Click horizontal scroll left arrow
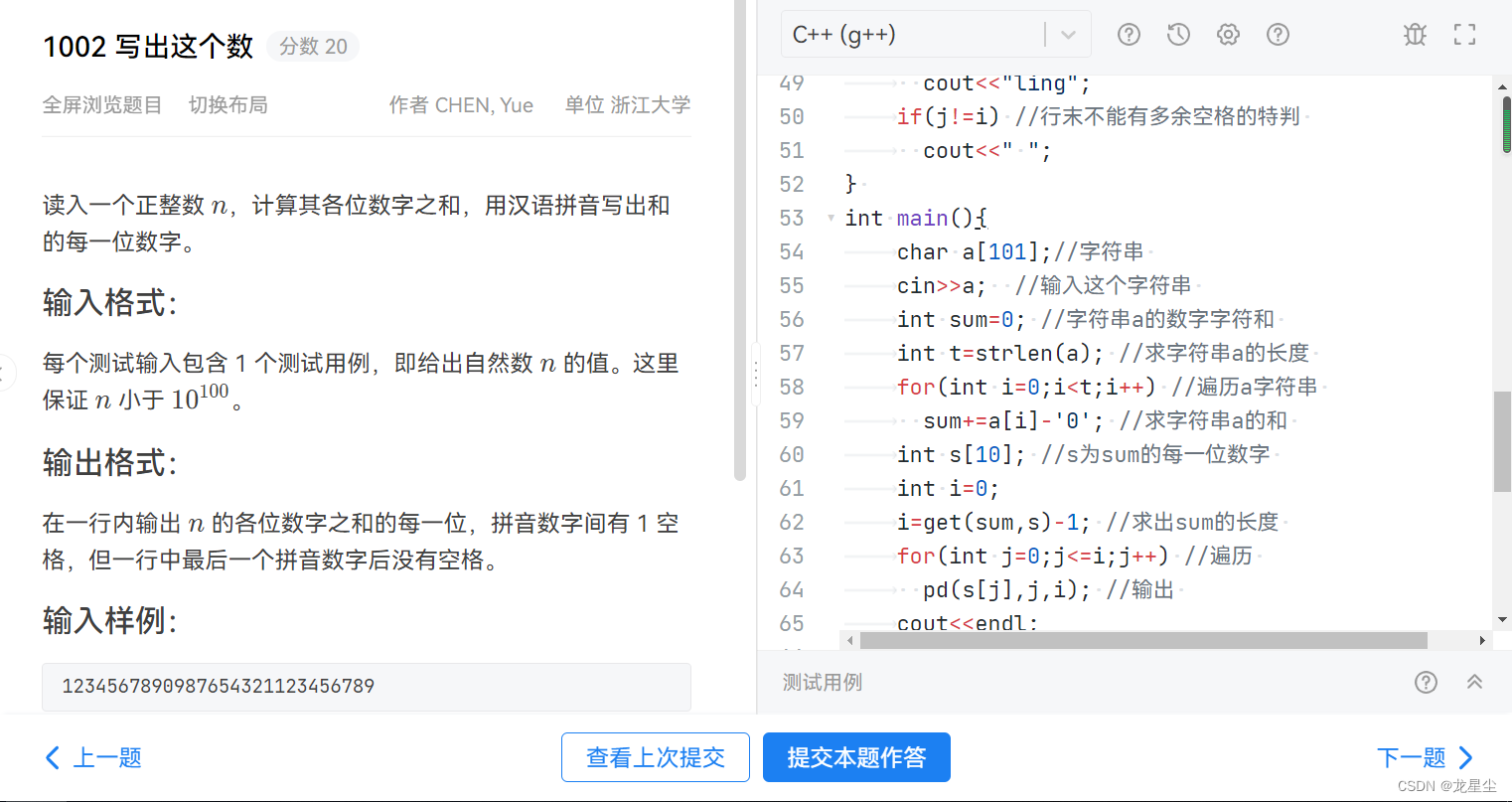This screenshot has height=802, width=1512. click(x=849, y=640)
